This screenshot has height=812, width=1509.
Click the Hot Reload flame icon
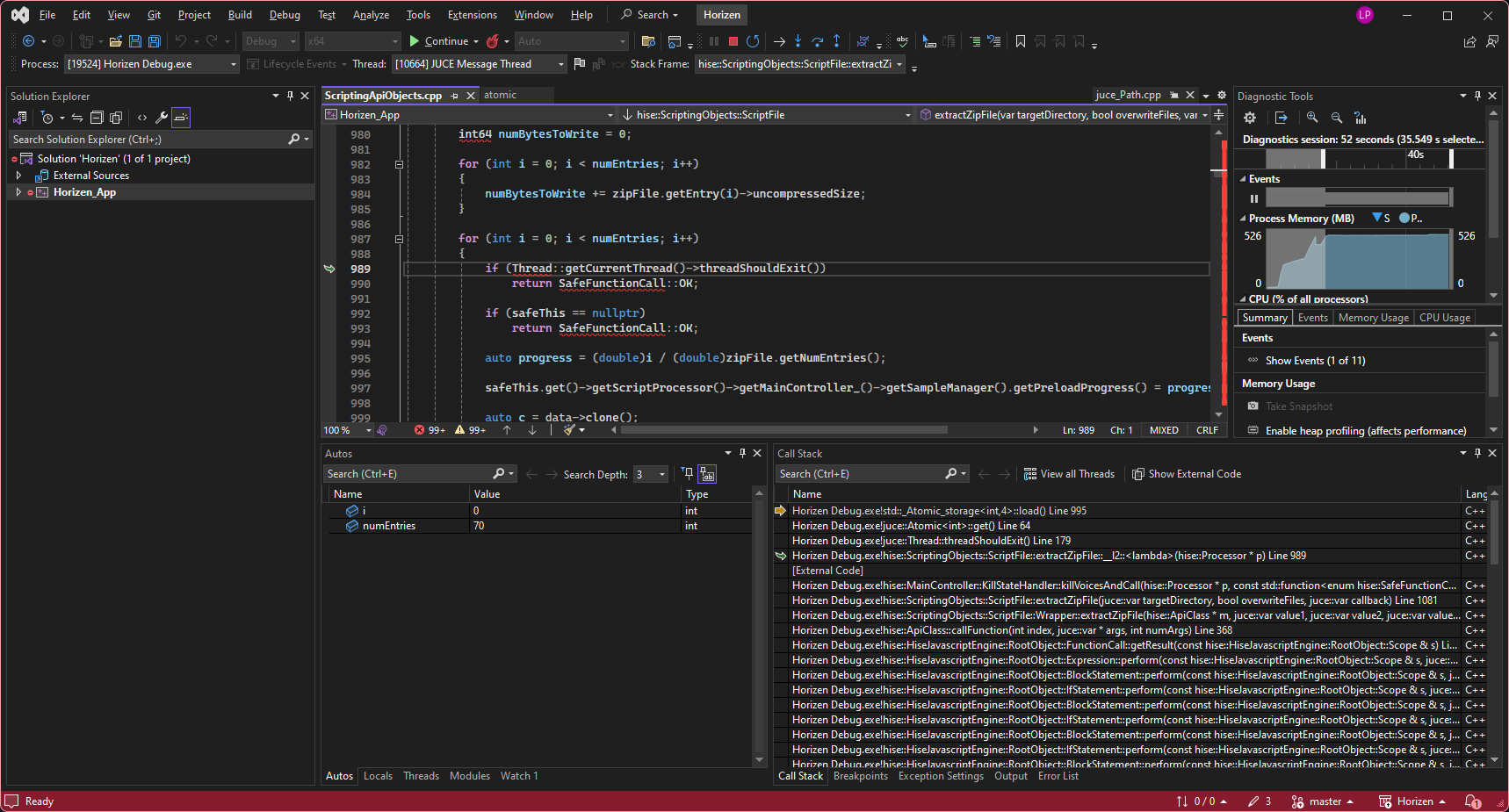click(493, 41)
